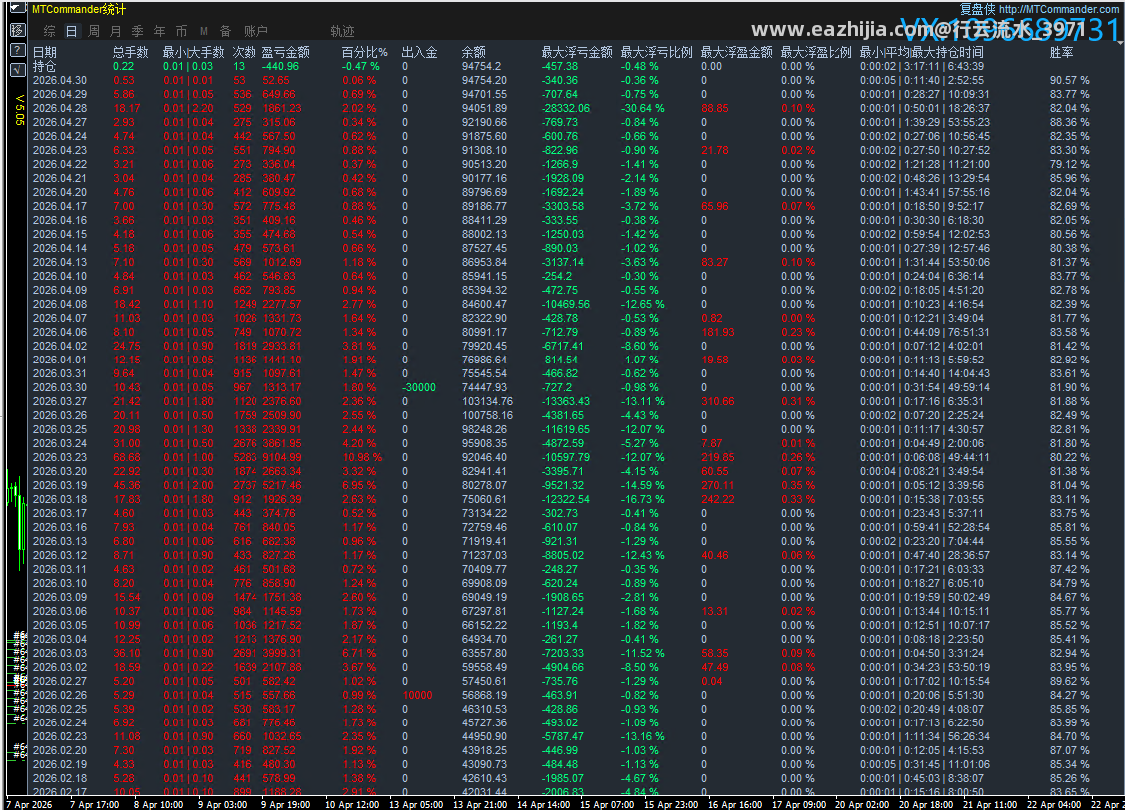
Task: Click the 9104.99 profit amount
Action: [x=282, y=457]
